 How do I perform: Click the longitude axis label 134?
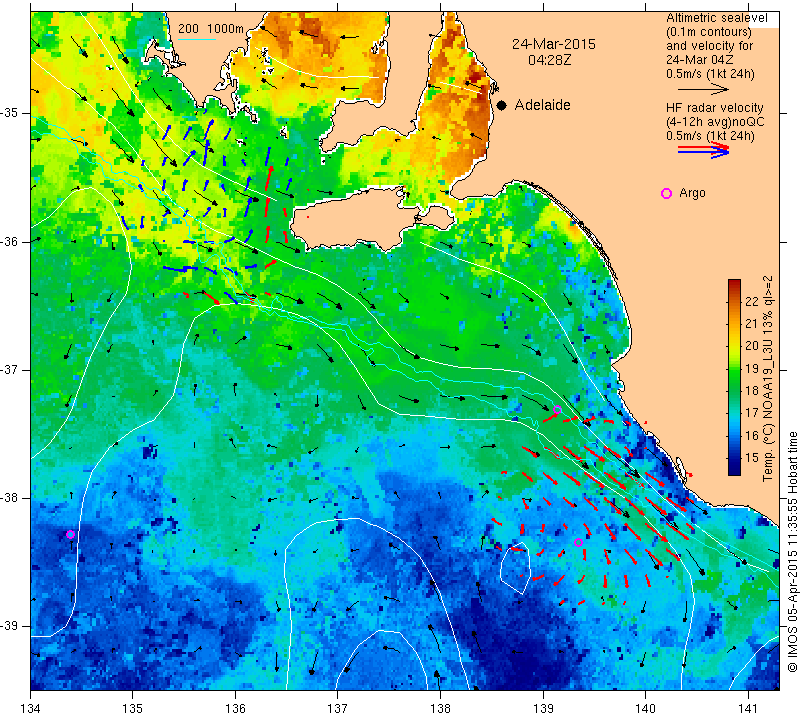coord(31,709)
